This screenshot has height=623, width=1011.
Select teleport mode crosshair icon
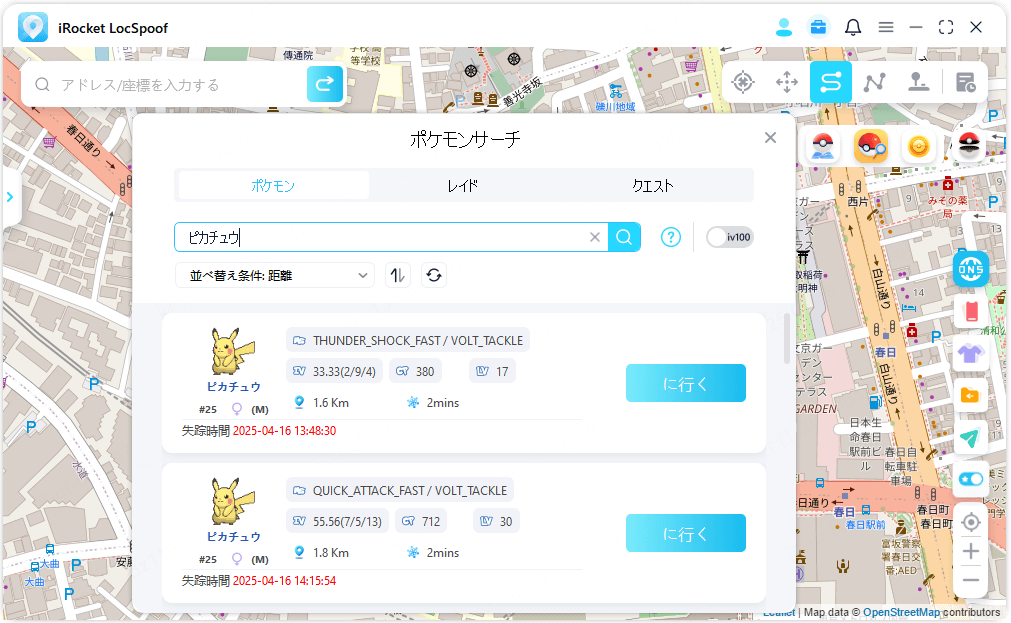[x=743, y=82]
